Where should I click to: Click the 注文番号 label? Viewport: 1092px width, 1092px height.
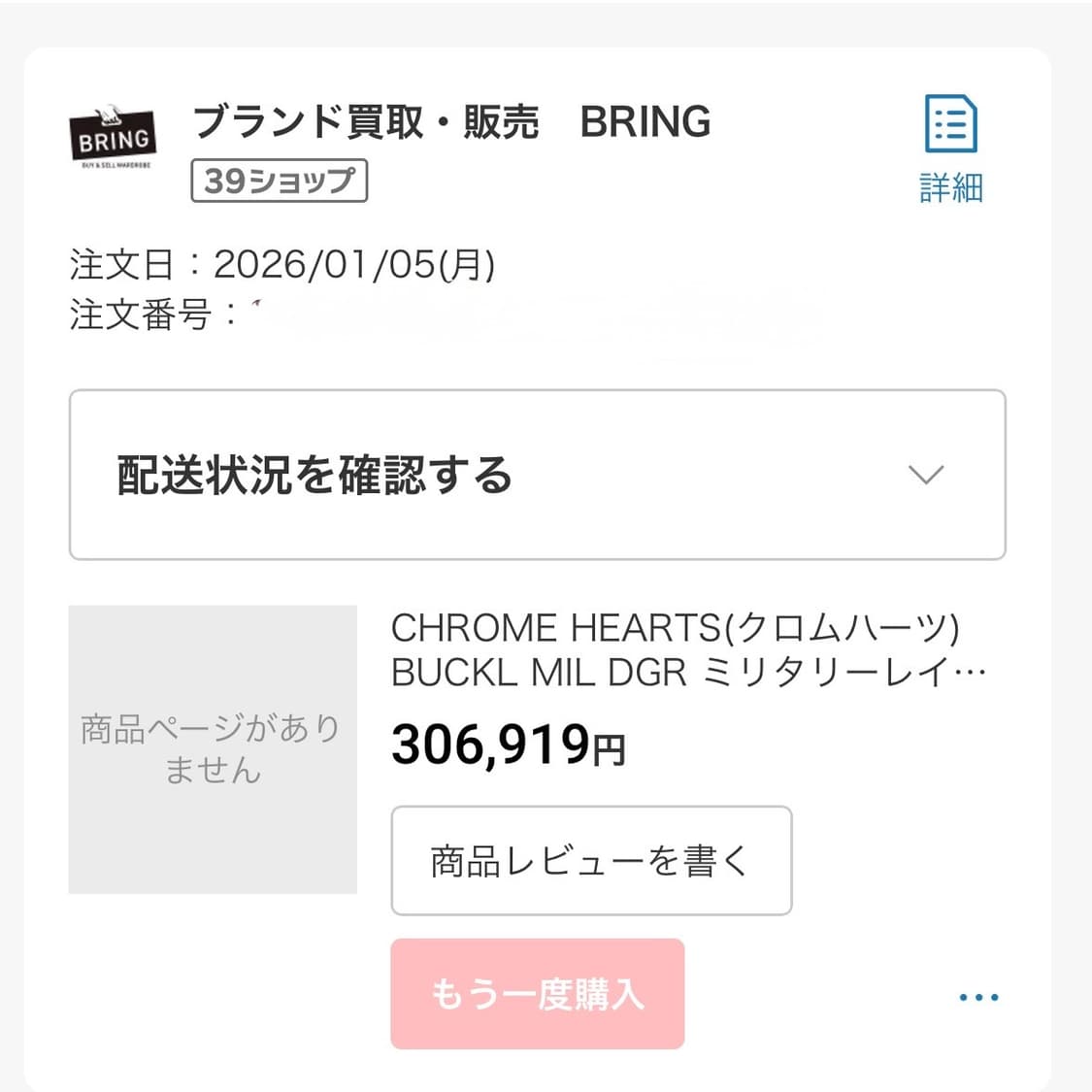[x=140, y=314]
